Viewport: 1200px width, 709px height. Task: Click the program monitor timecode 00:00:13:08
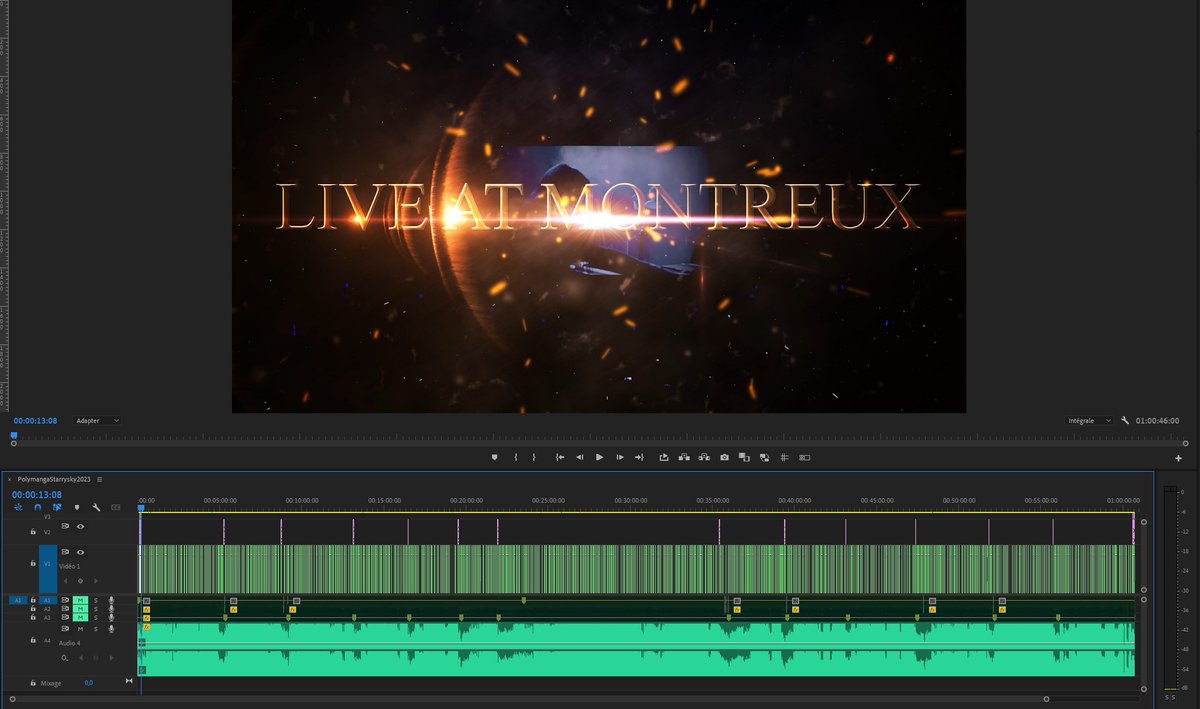35,421
